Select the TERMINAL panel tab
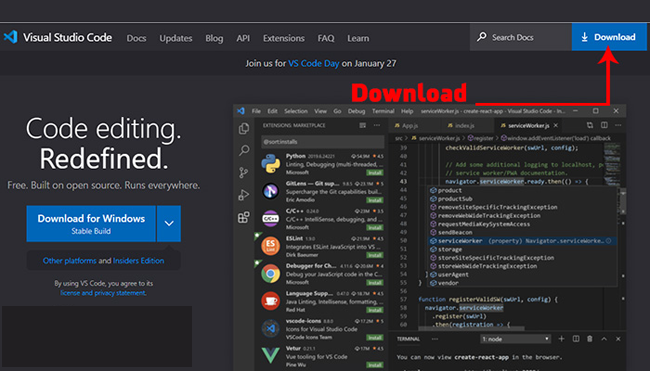This screenshot has width=650, height=371. [x=408, y=339]
